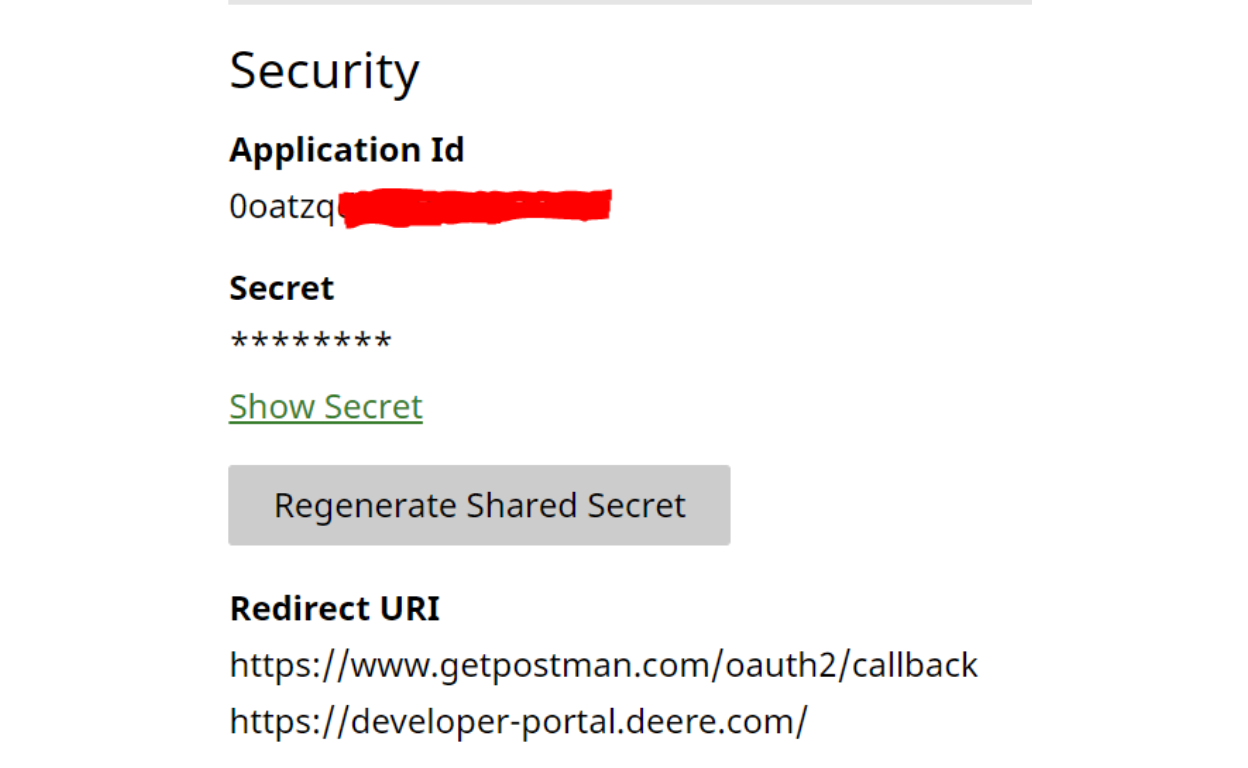The image size is (1248, 768).
Task: Click the word 'Secret' in the Show Secret link
Action: (x=373, y=407)
